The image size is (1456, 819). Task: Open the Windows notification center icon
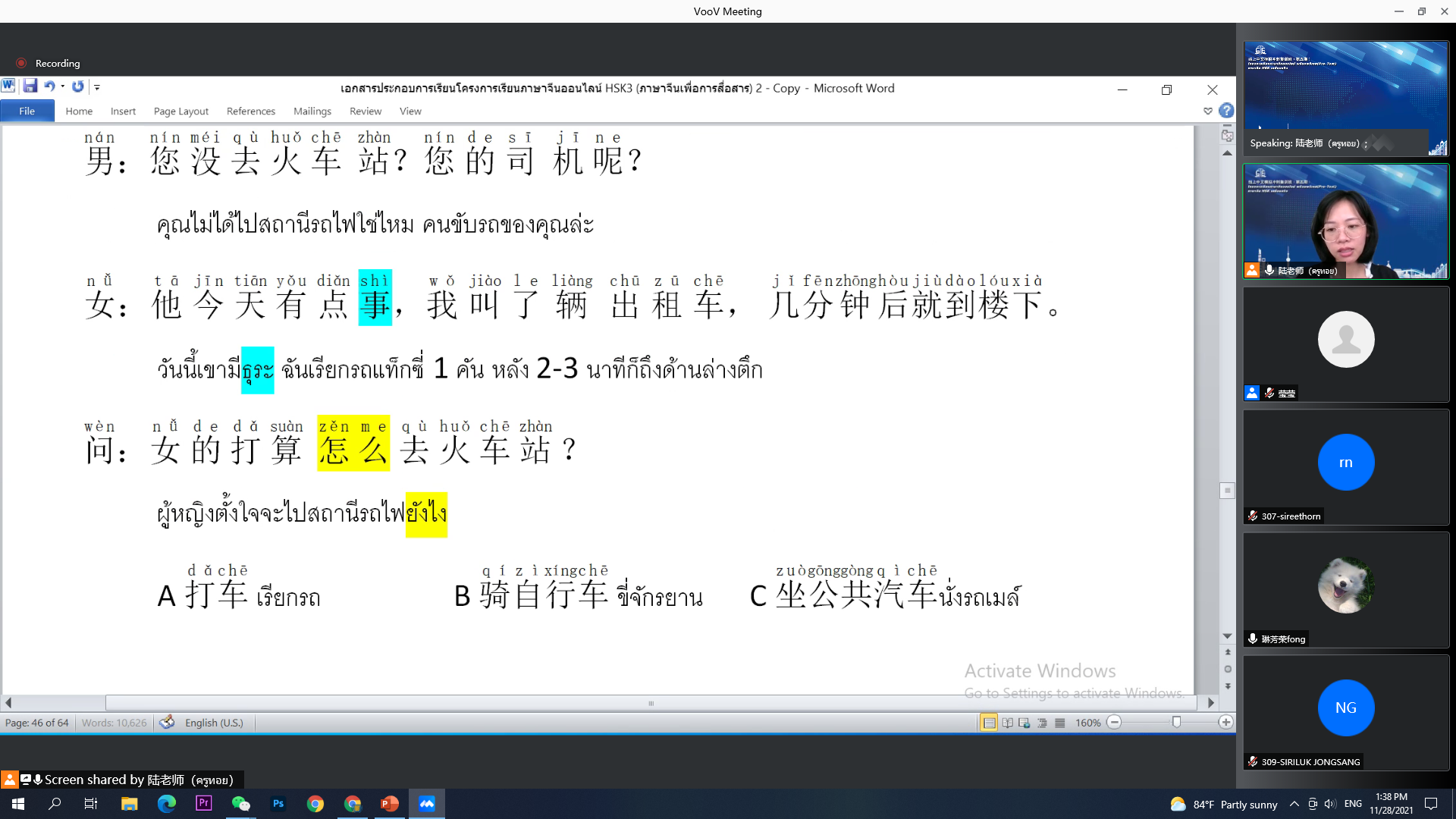pos(1431,804)
